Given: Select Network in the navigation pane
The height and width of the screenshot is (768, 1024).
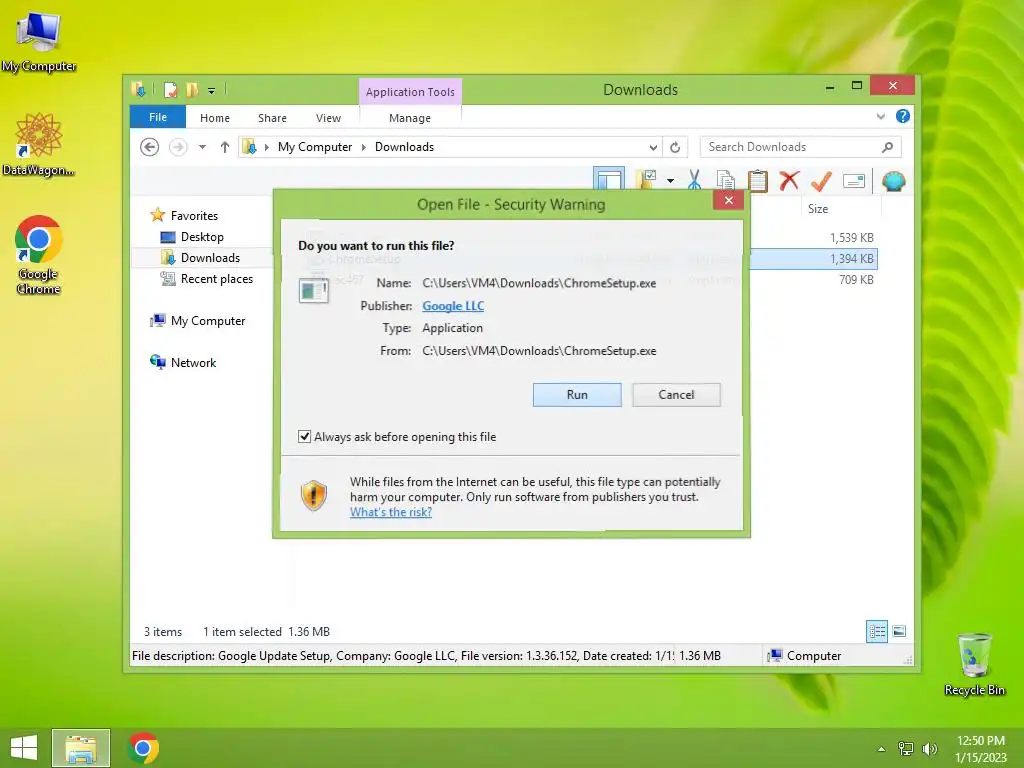Looking at the screenshot, I should (193, 362).
